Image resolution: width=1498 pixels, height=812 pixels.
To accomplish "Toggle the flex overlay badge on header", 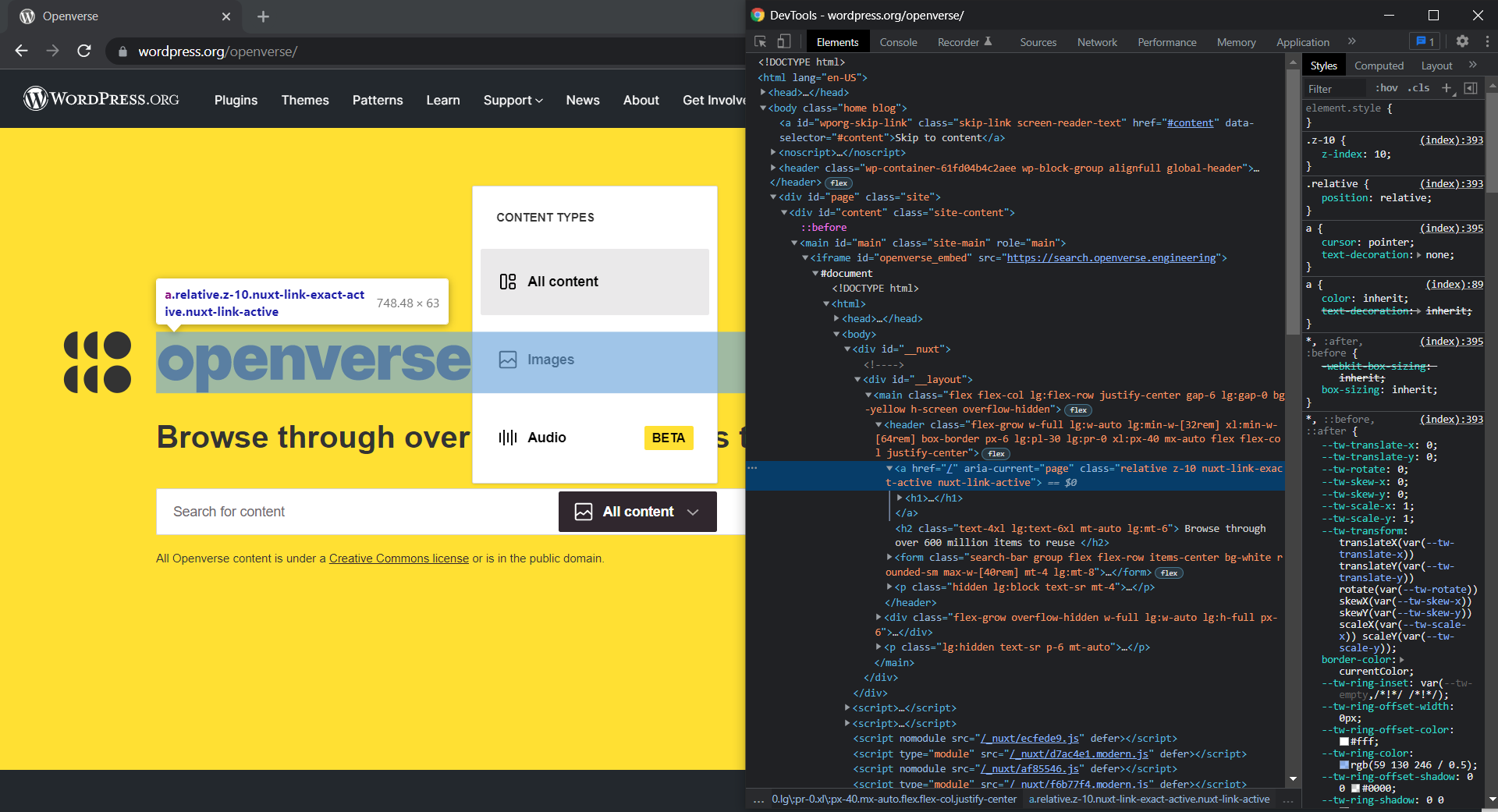I will tap(838, 183).
